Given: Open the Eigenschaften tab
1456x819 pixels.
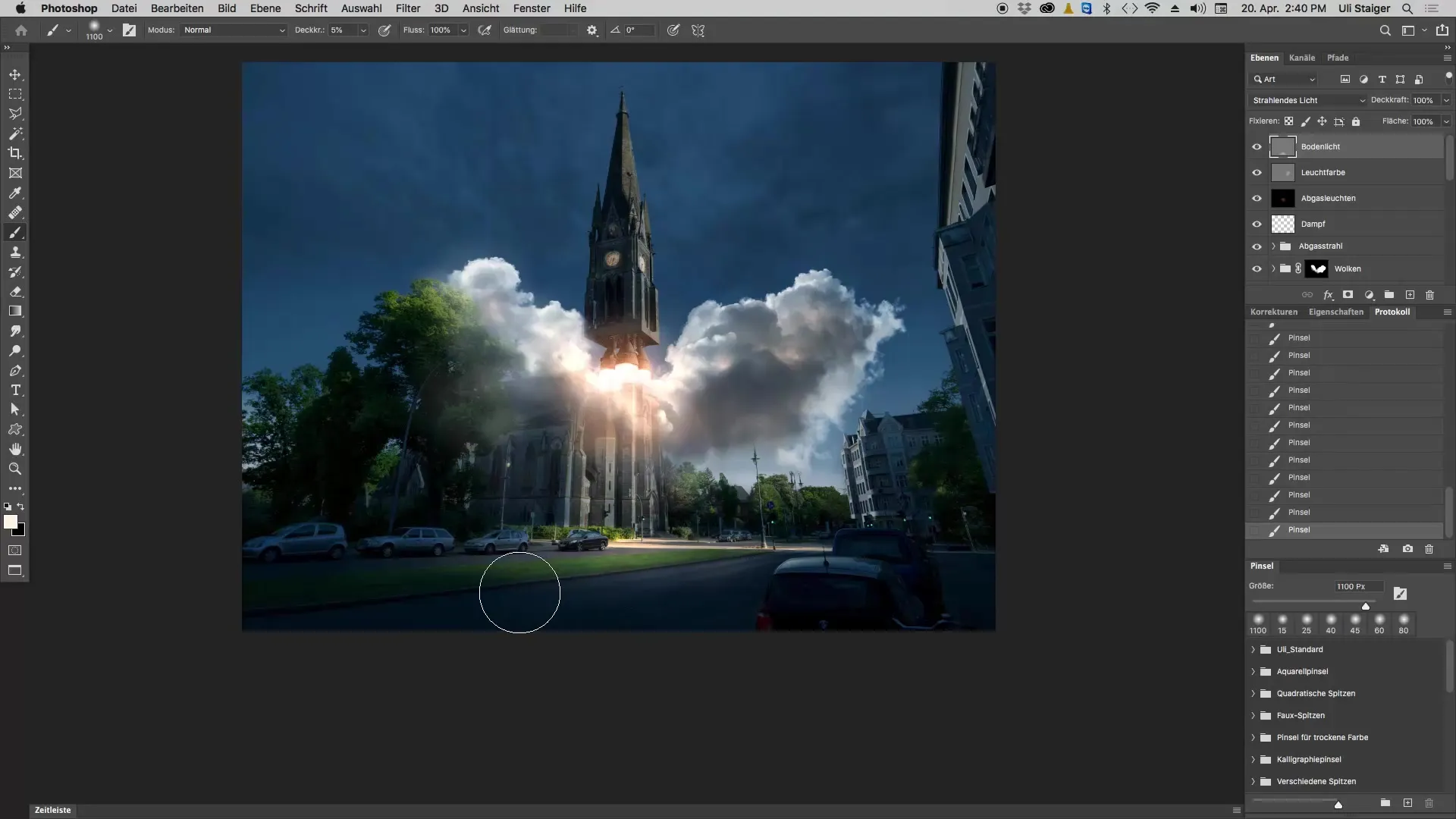Looking at the screenshot, I should pos(1336,312).
